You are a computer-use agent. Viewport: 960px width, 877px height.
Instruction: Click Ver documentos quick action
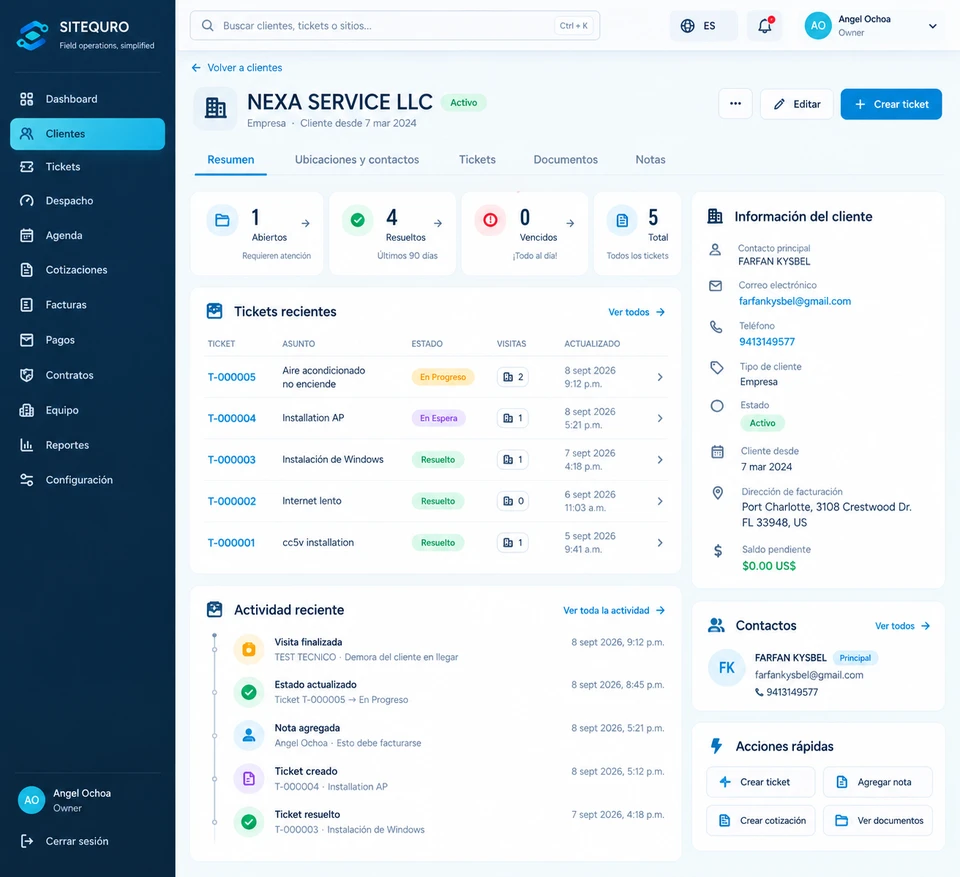pos(877,820)
